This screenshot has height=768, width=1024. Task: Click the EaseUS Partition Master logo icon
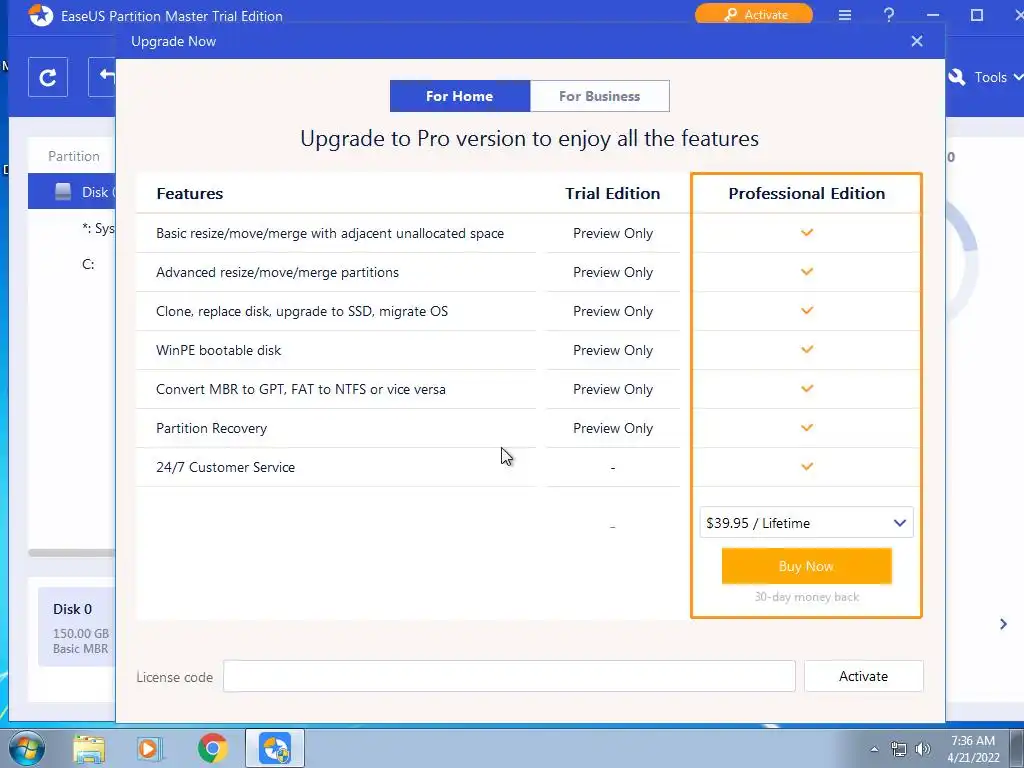[x=40, y=15]
